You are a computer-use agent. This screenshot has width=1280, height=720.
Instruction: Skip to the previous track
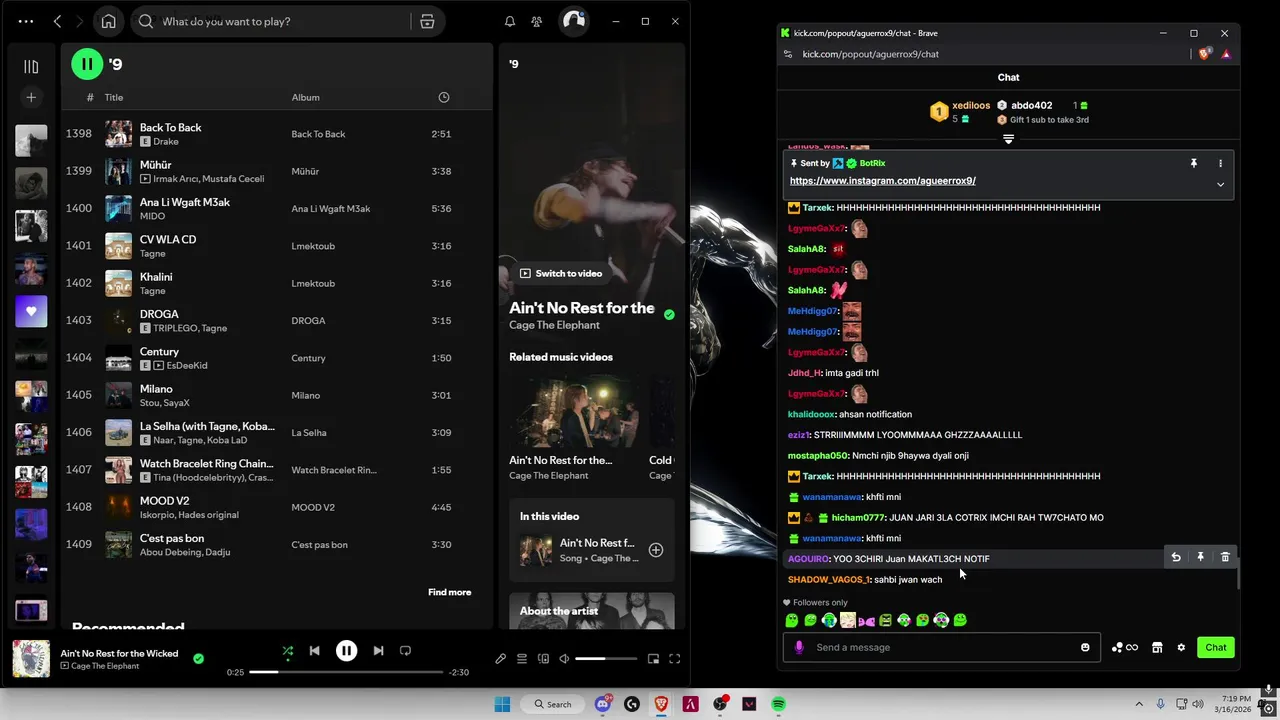[x=314, y=650]
